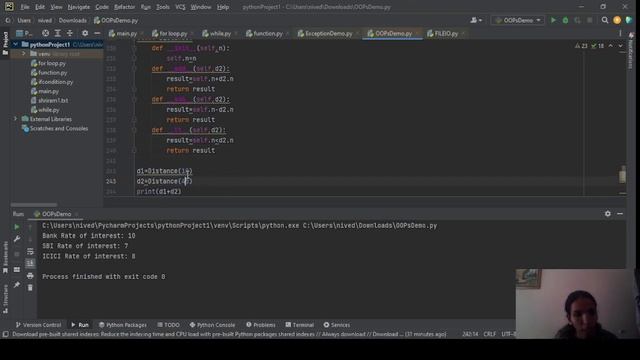
Task: Toggle tool windows quick access icon in status bar
Action: (5, 334)
